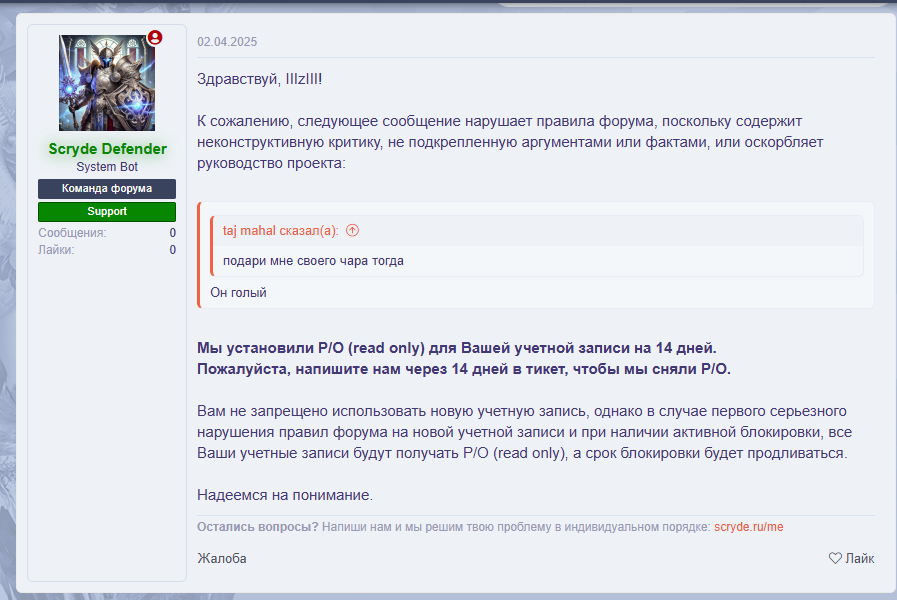Viewport: 897px width, 600px height.
Task: Click the "Остались вопросы?" signature text
Action: (258, 527)
